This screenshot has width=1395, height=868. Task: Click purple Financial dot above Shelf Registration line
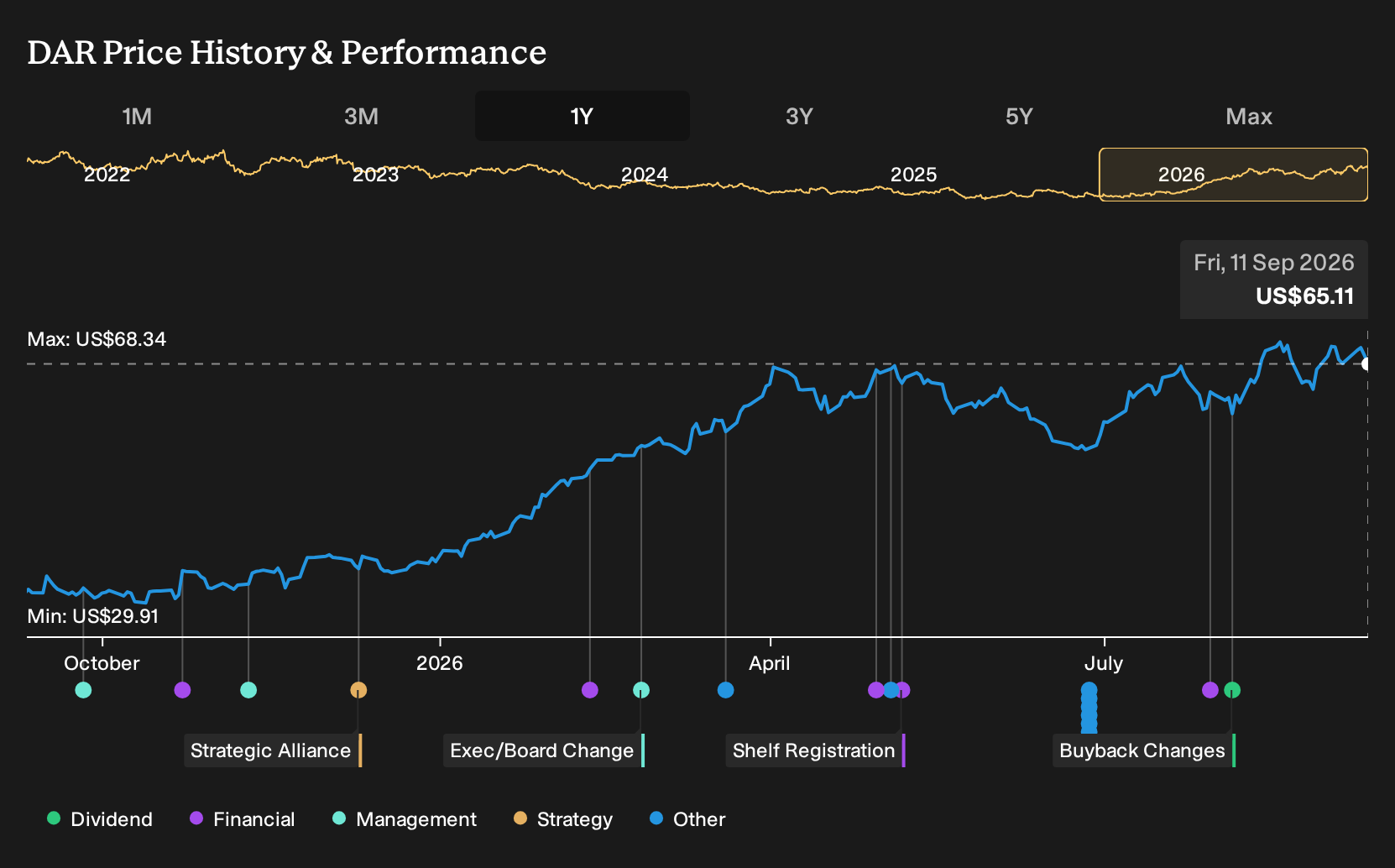click(902, 690)
